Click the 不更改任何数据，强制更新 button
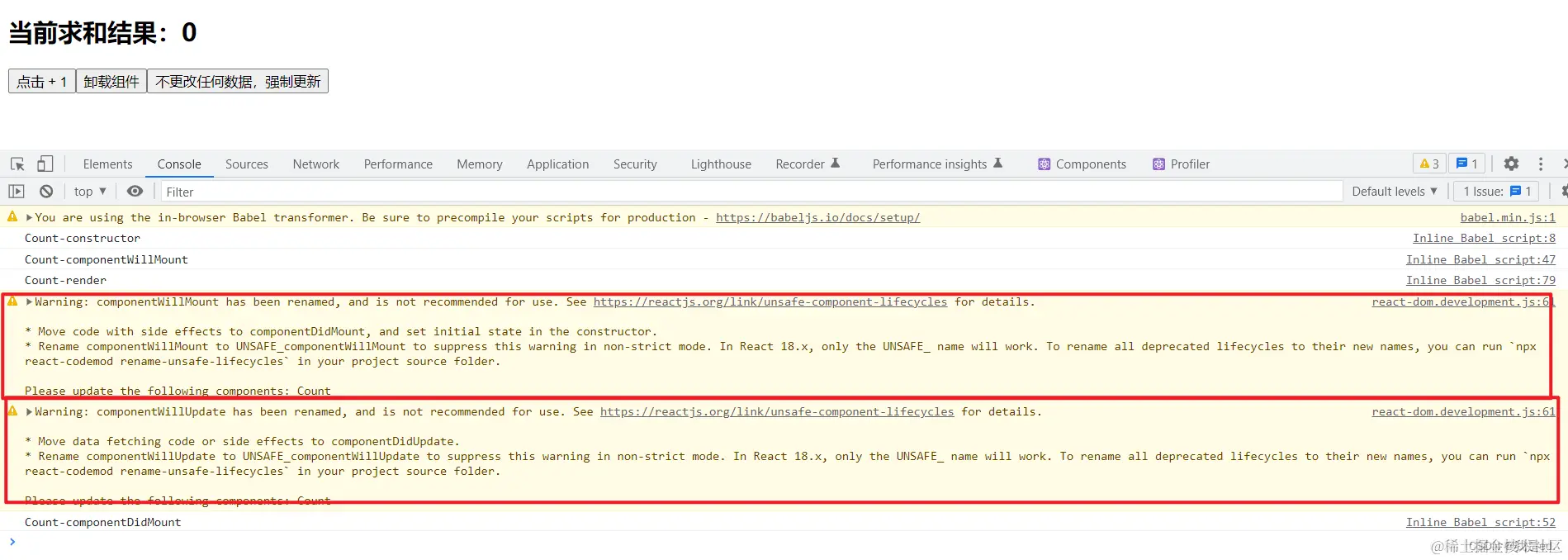 [238, 81]
